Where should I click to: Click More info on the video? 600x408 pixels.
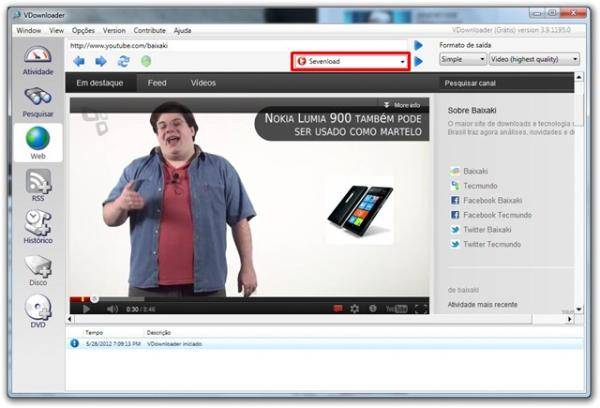(x=402, y=105)
